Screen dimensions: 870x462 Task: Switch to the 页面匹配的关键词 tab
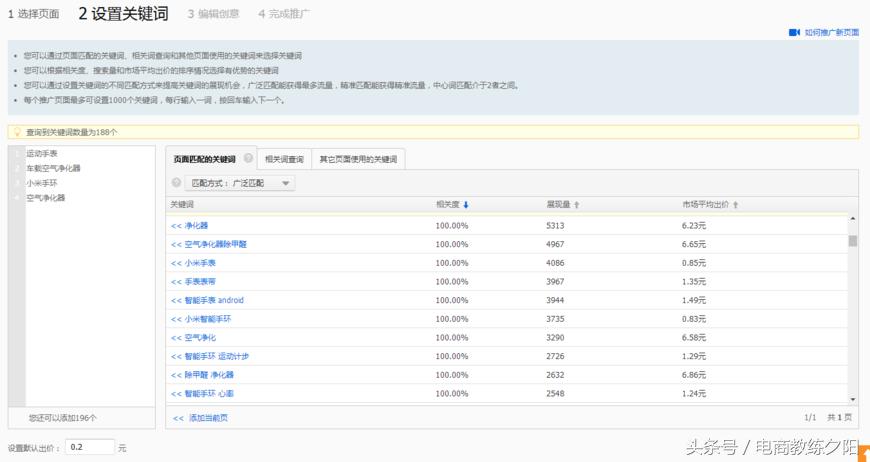[x=204, y=159]
